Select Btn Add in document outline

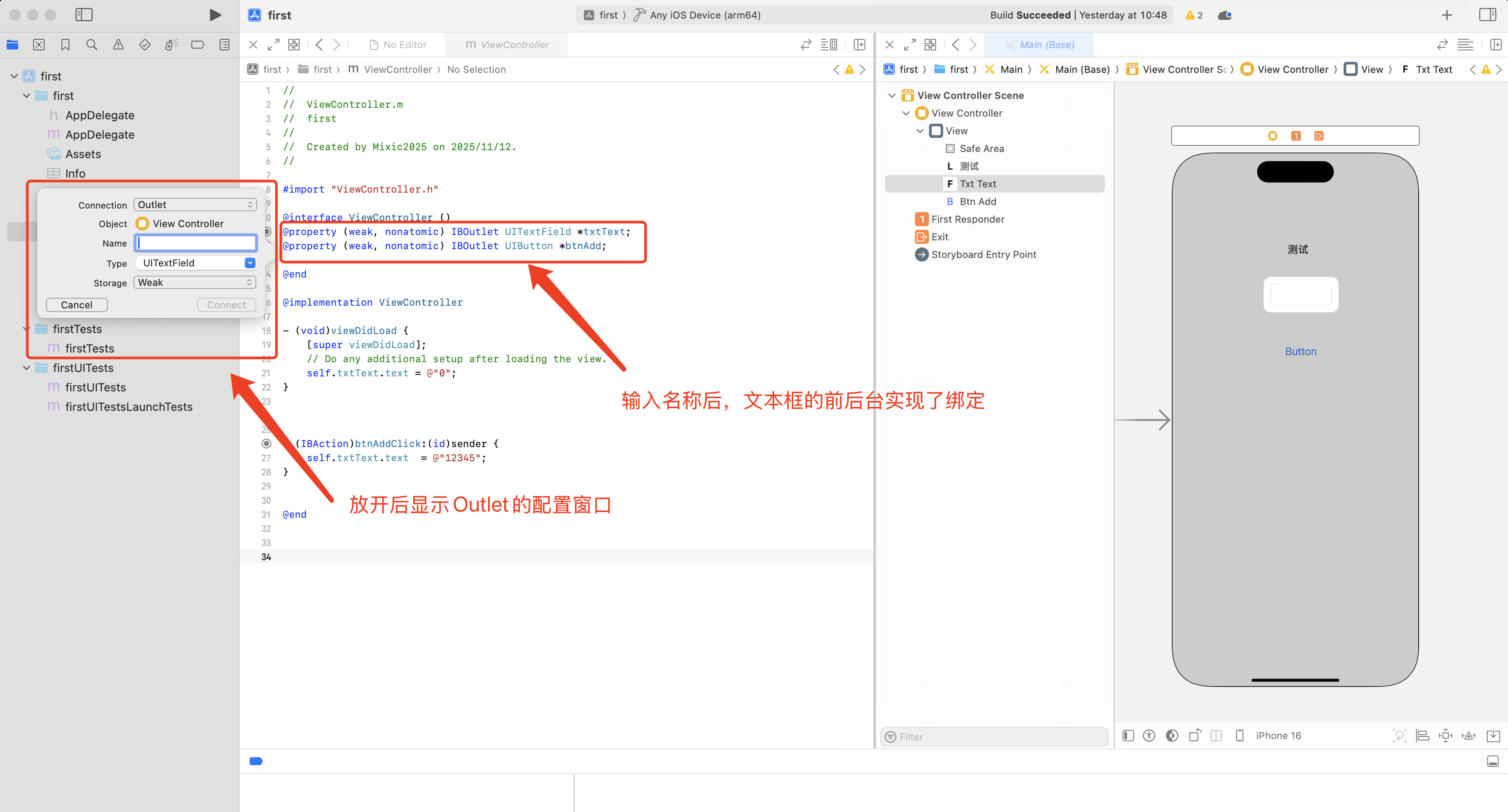click(977, 201)
